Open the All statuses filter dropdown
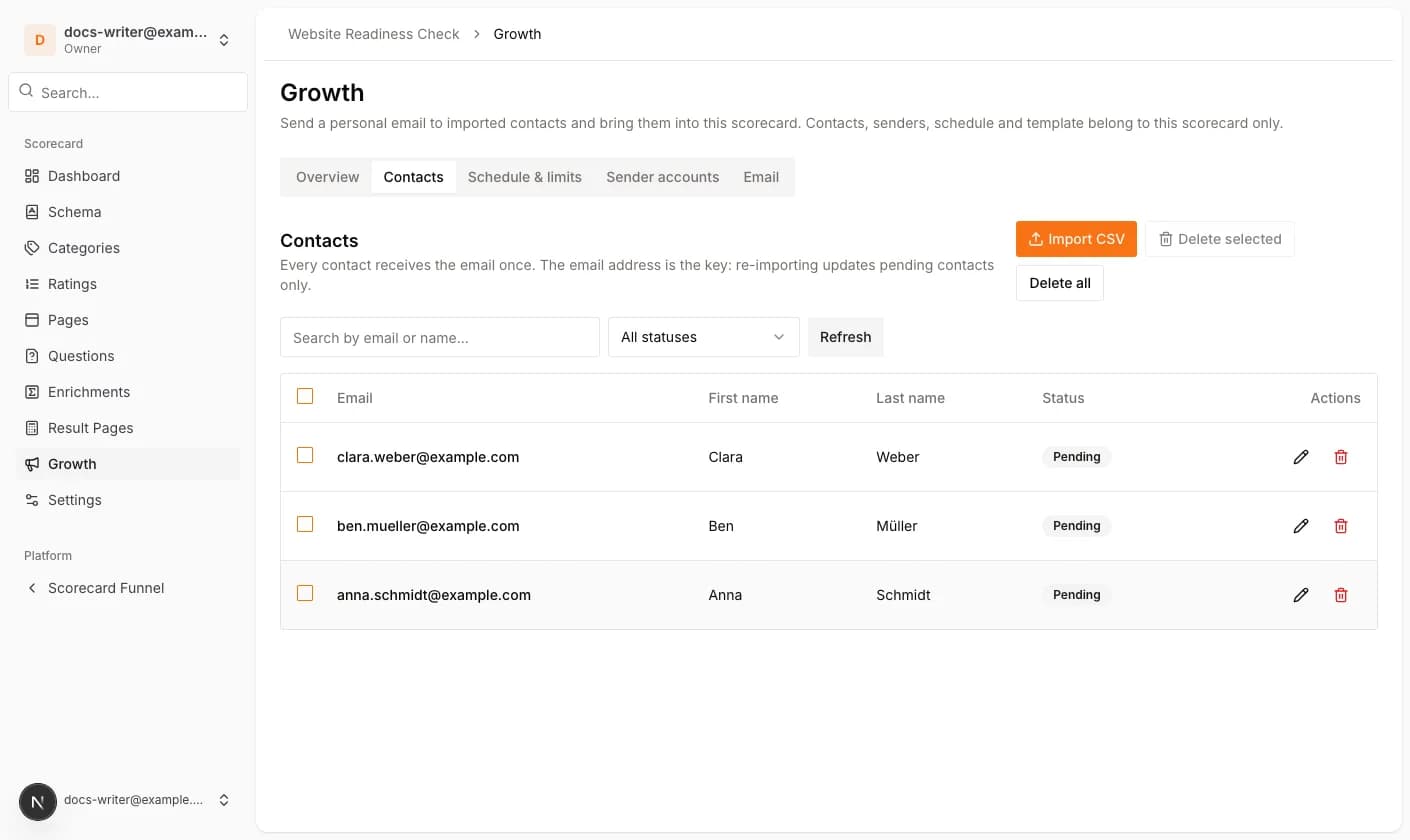This screenshot has width=1410, height=840. coord(704,337)
